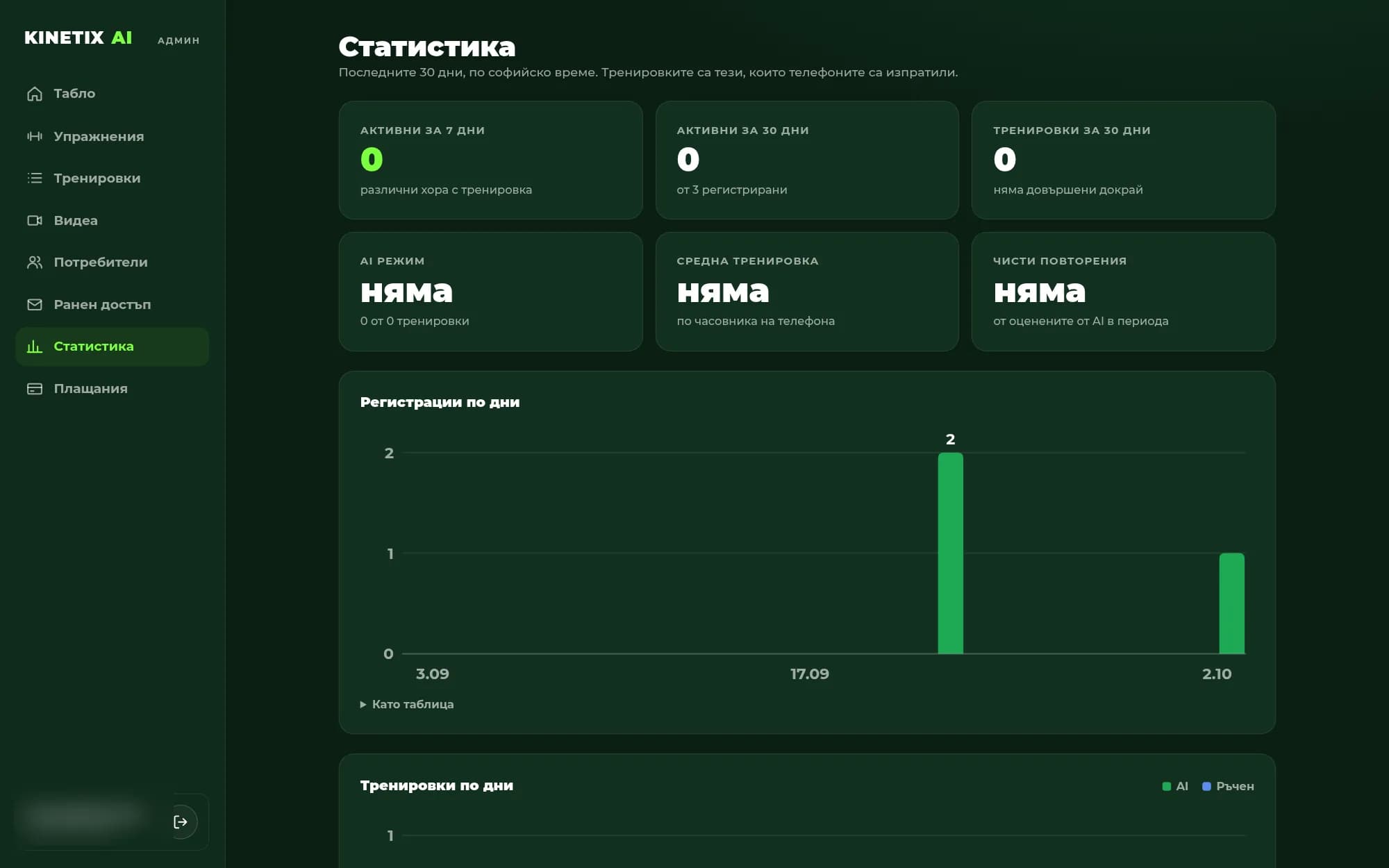Click the blue Ръчен legend swatch
This screenshot has width=1389, height=868.
click(1206, 786)
